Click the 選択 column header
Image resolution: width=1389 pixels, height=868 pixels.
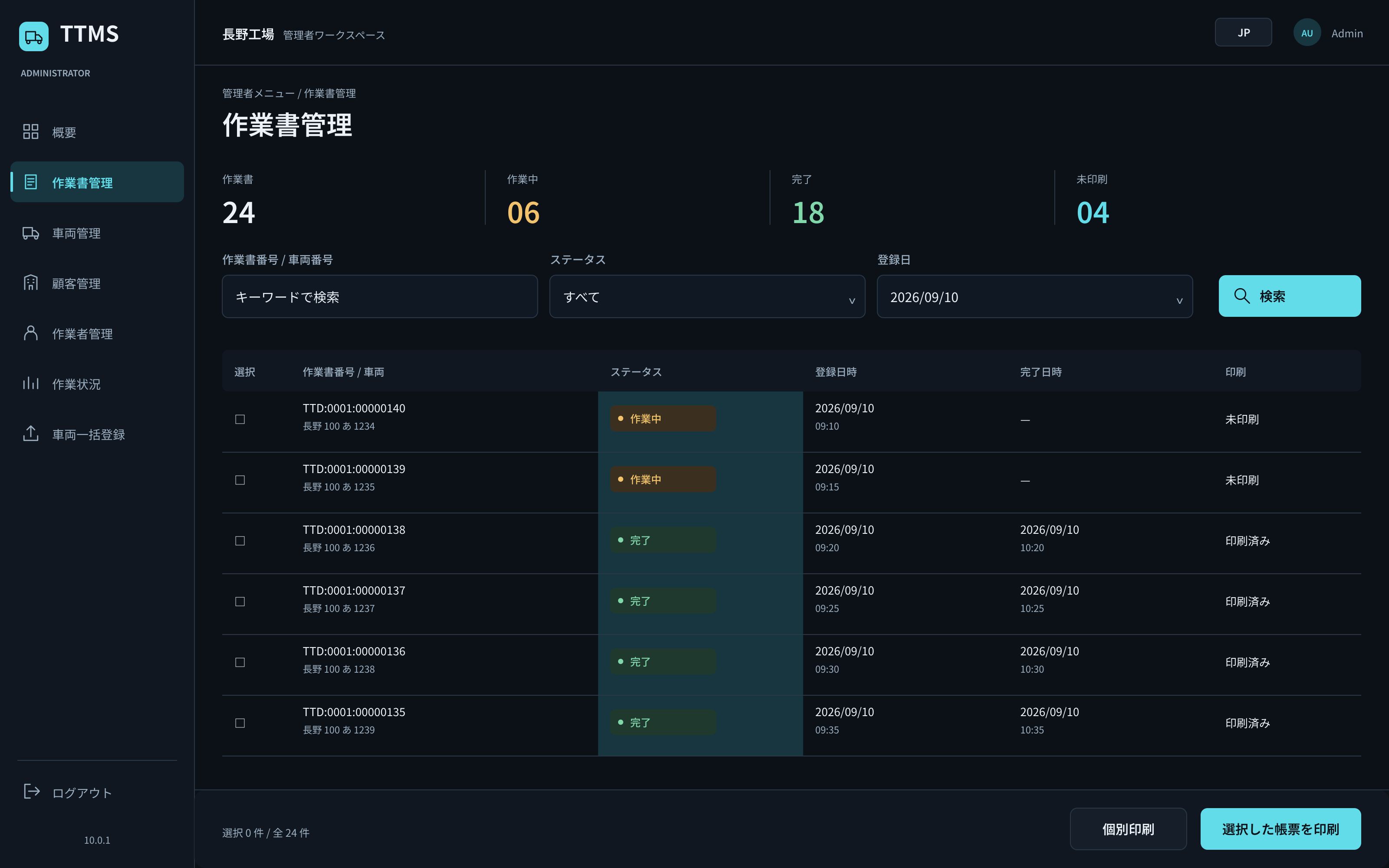tap(244, 372)
